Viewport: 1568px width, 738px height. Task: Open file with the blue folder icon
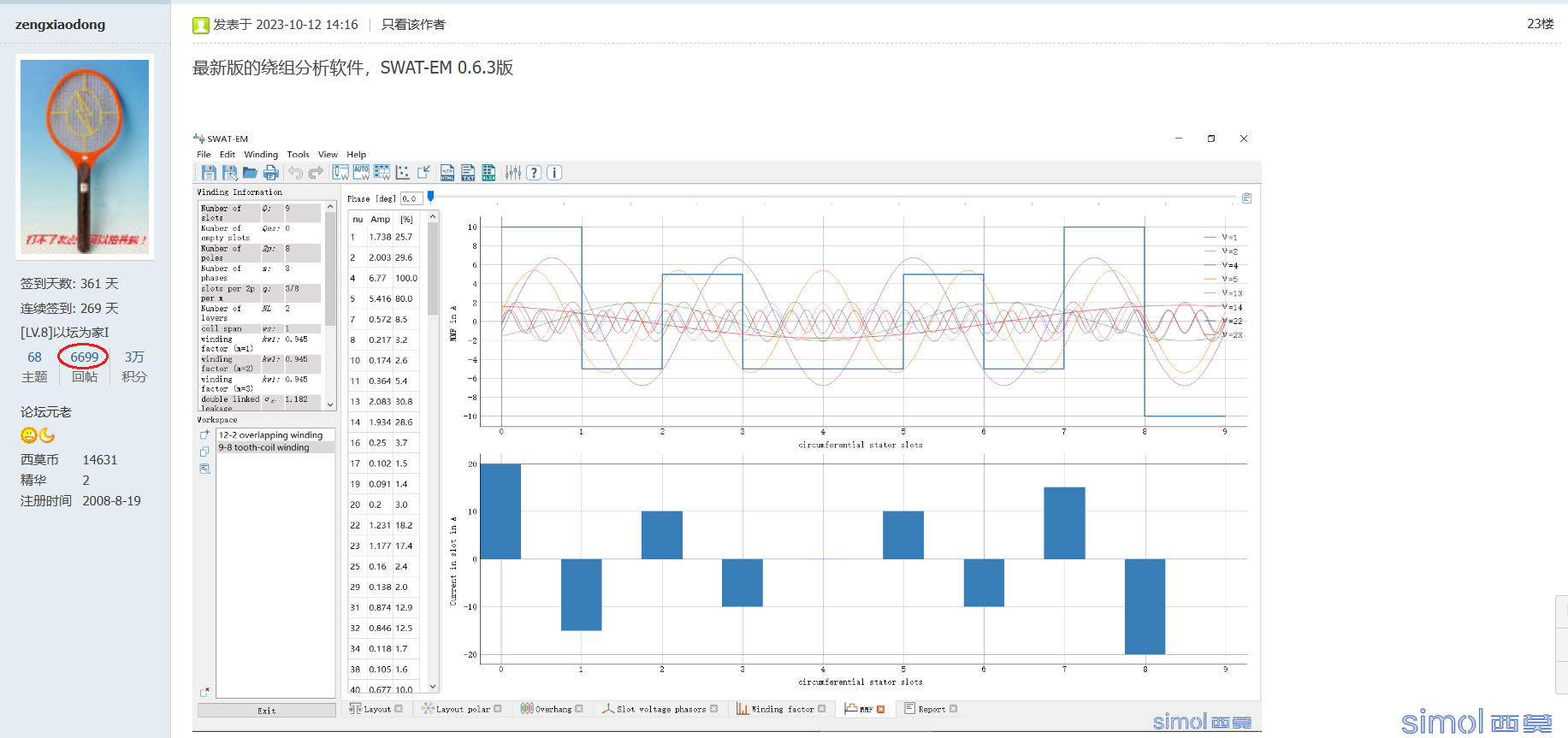(250, 173)
